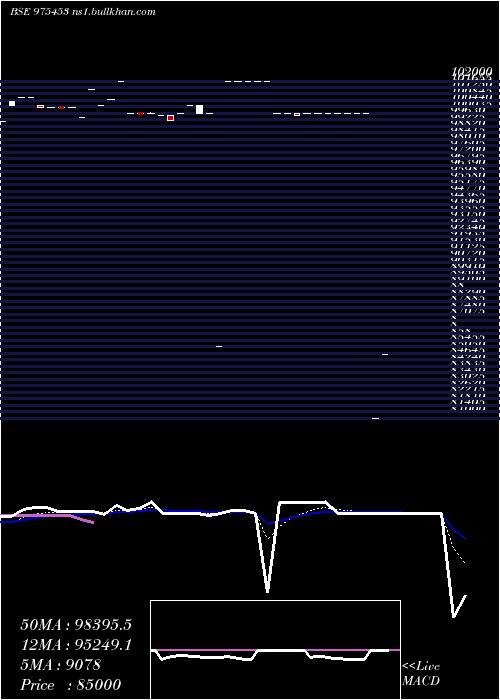The width and height of the screenshot is (500, 700).
Task: Select the tall white candlestick in the price chart
Action: click(200, 109)
